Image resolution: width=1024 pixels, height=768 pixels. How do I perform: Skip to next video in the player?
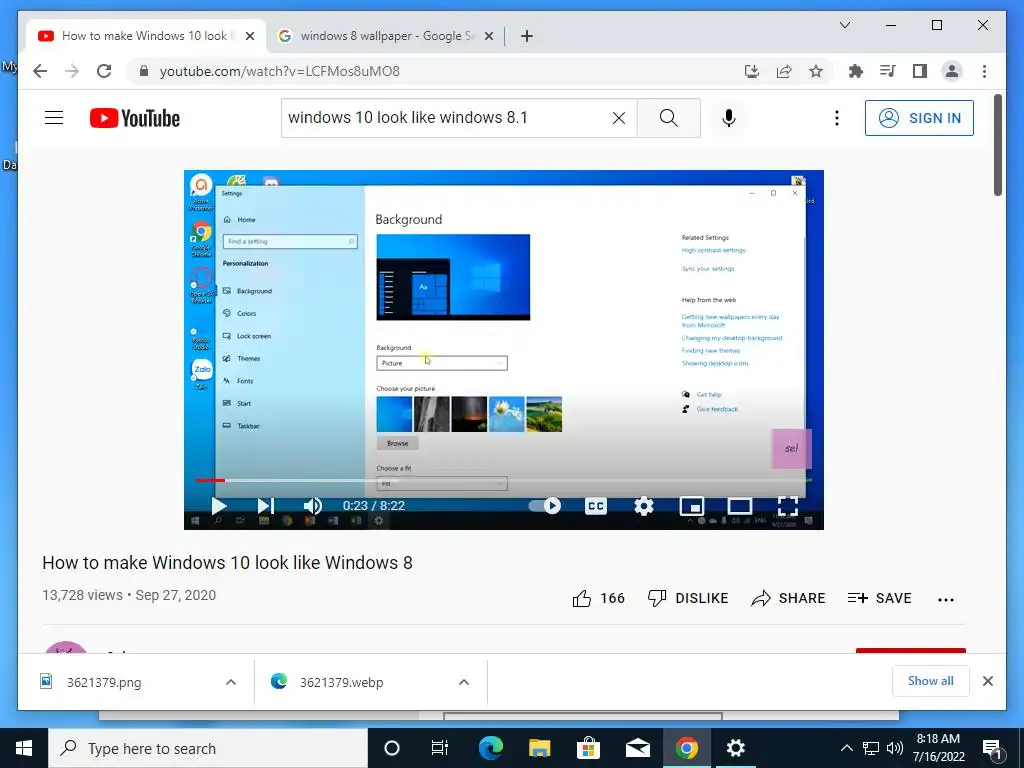265,506
